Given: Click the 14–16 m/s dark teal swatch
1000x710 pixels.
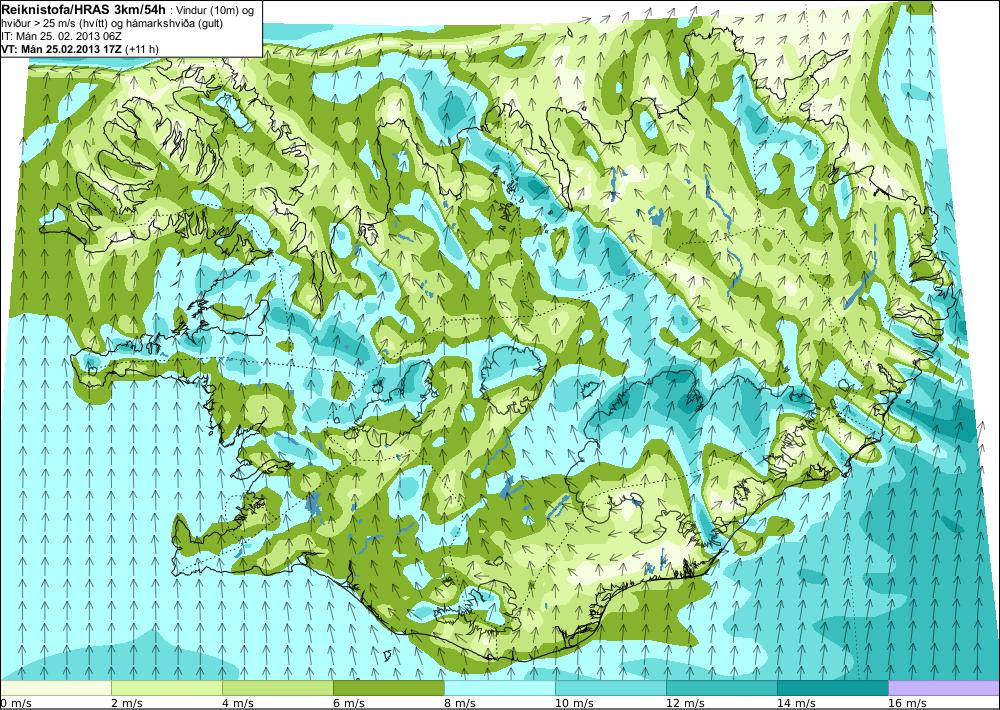Looking at the screenshot, I should point(833,688).
